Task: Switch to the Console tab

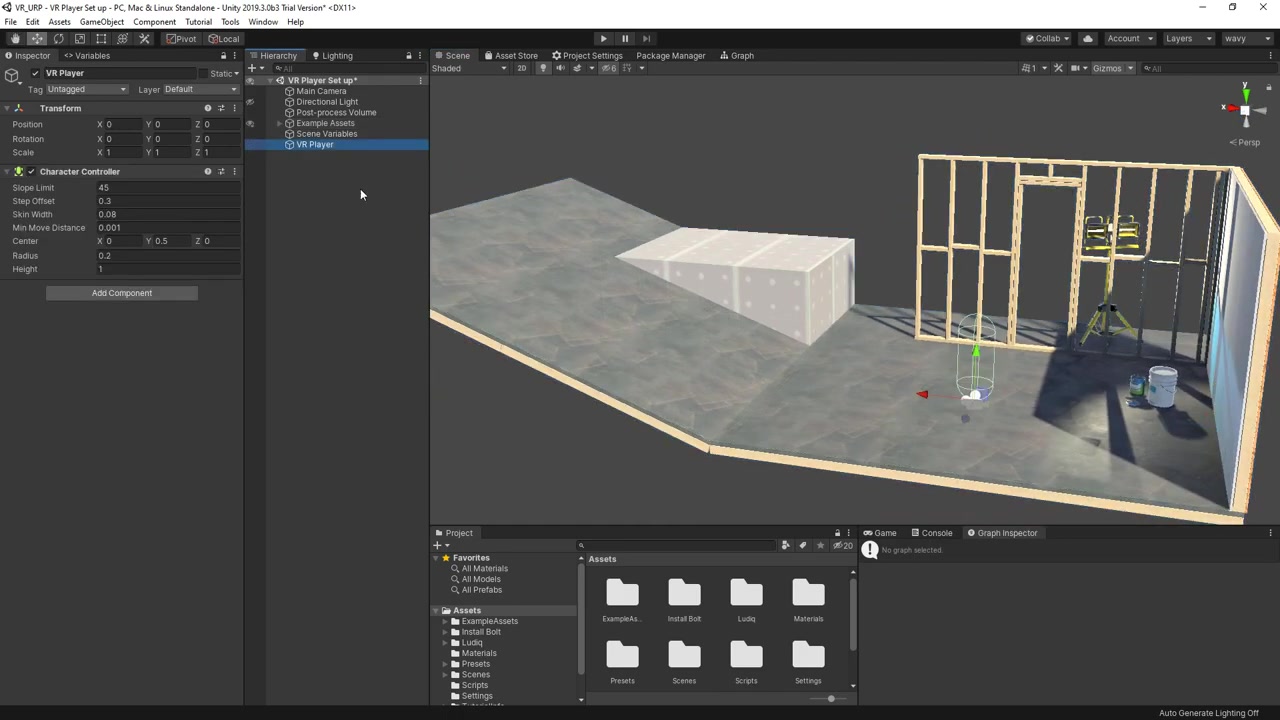Action: pos(936,532)
